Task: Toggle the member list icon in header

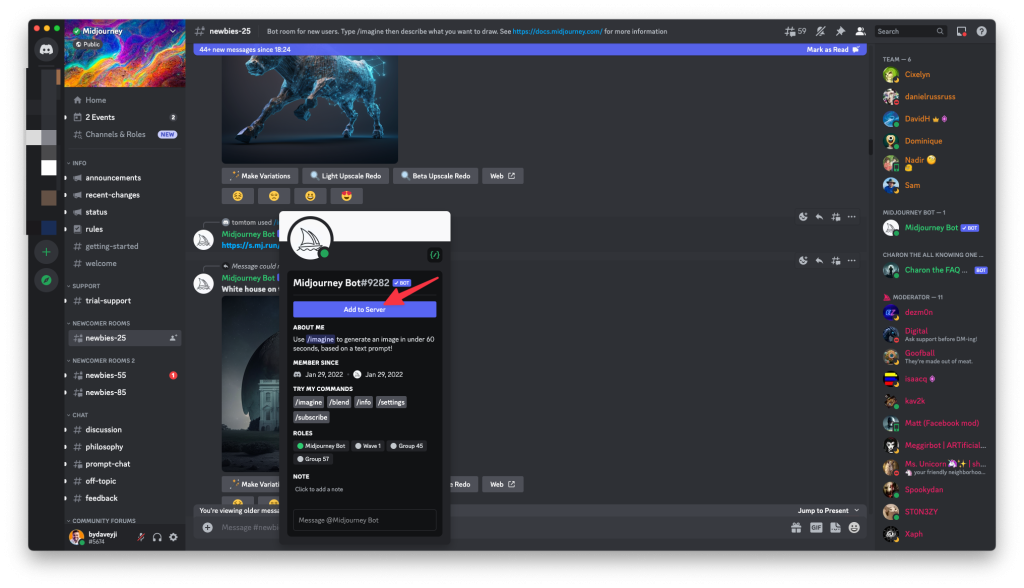Action: point(860,31)
